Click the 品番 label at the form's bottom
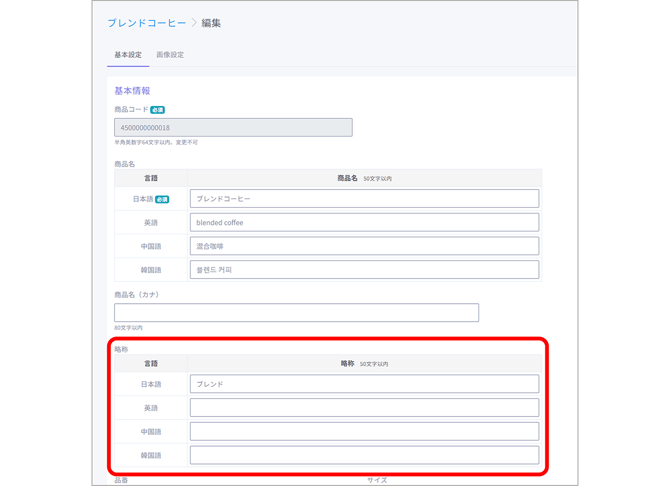Viewport: 670px width, 486px height. pos(121,480)
